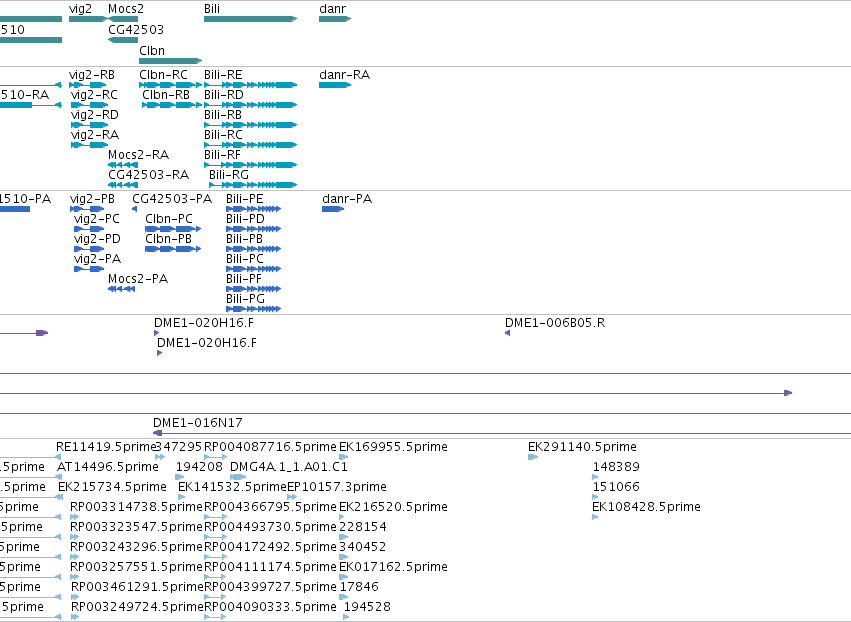The height and width of the screenshot is (622, 851).
Task: Select EST RP003314738.5prime
Action: 136,507
